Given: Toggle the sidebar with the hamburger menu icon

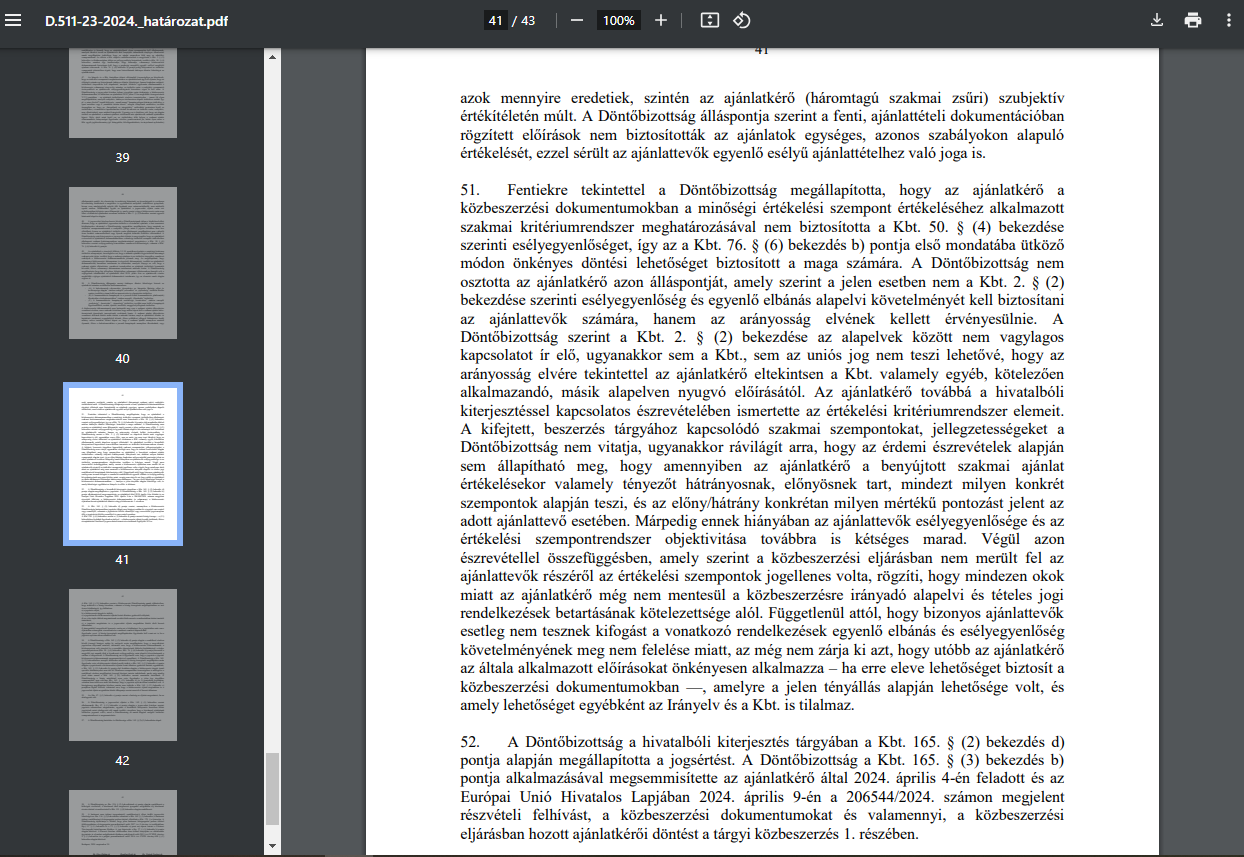Looking at the screenshot, I should [13, 20].
